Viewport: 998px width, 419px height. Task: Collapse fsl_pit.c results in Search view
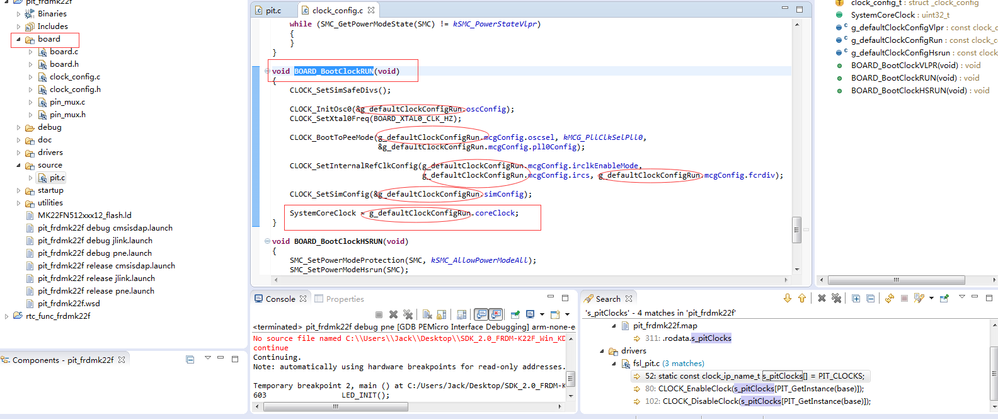tap(614, 364)
